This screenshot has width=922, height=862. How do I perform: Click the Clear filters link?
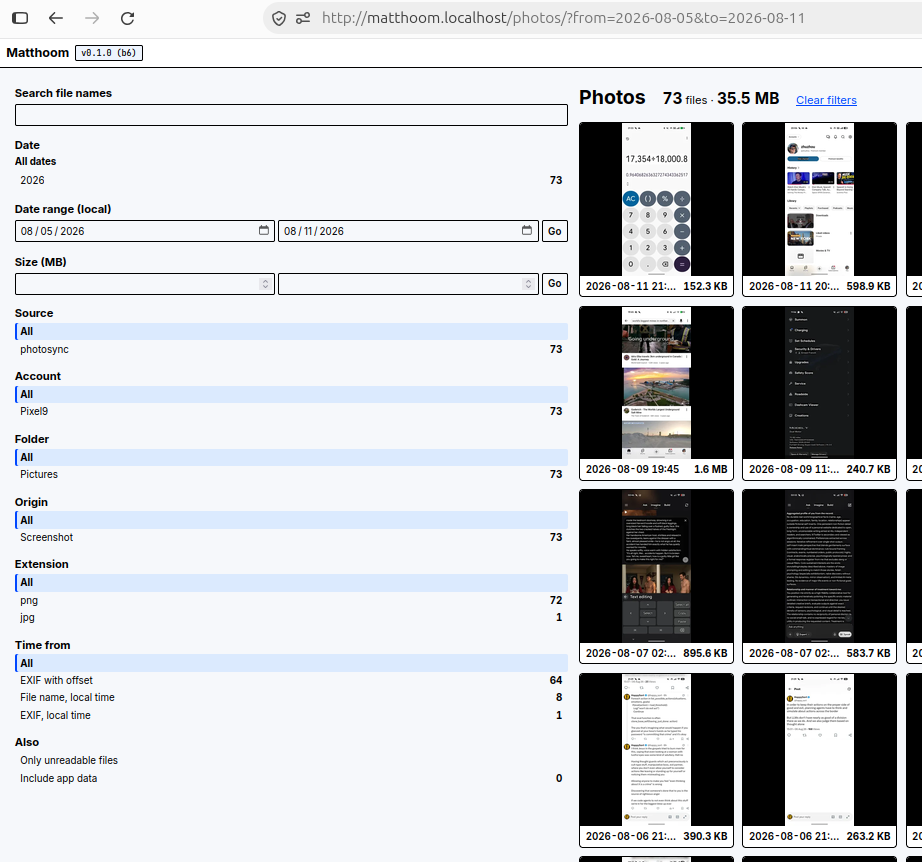coord(826,100)
